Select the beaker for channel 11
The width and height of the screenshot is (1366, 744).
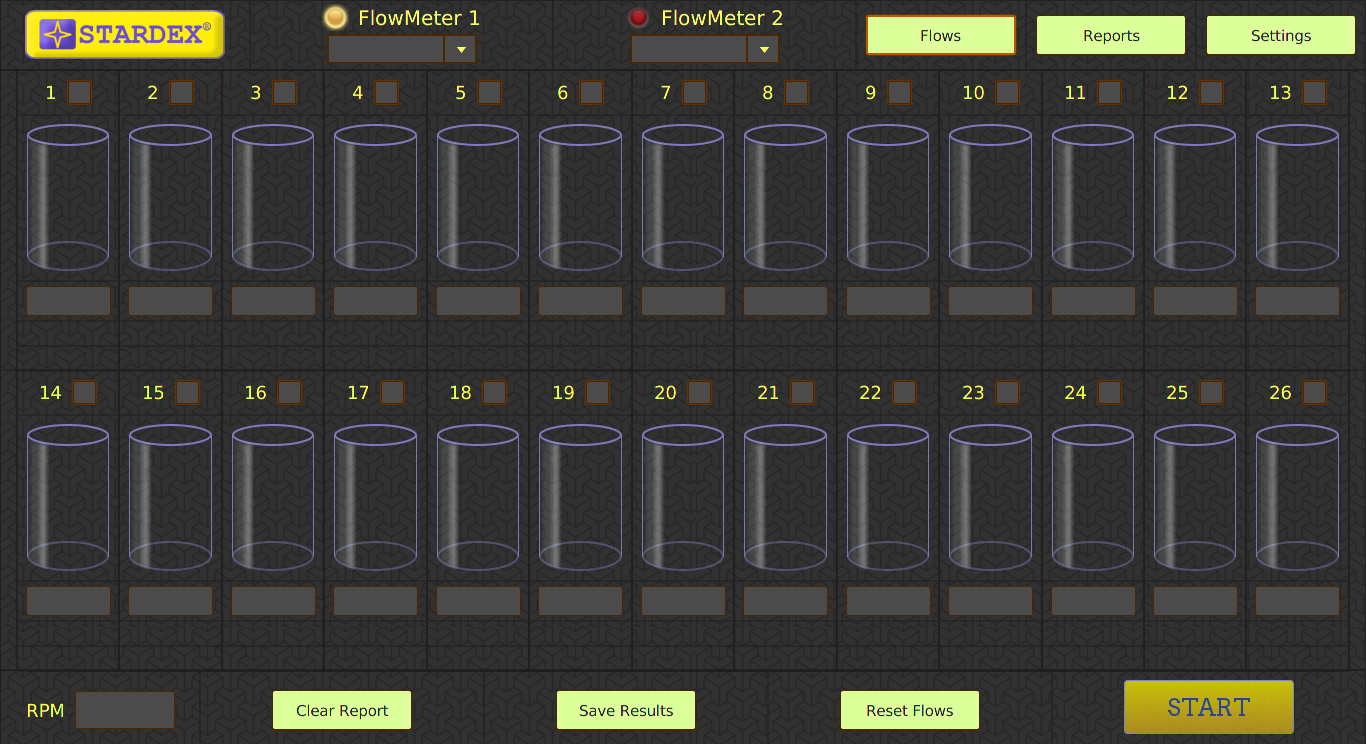(1093, 197)
